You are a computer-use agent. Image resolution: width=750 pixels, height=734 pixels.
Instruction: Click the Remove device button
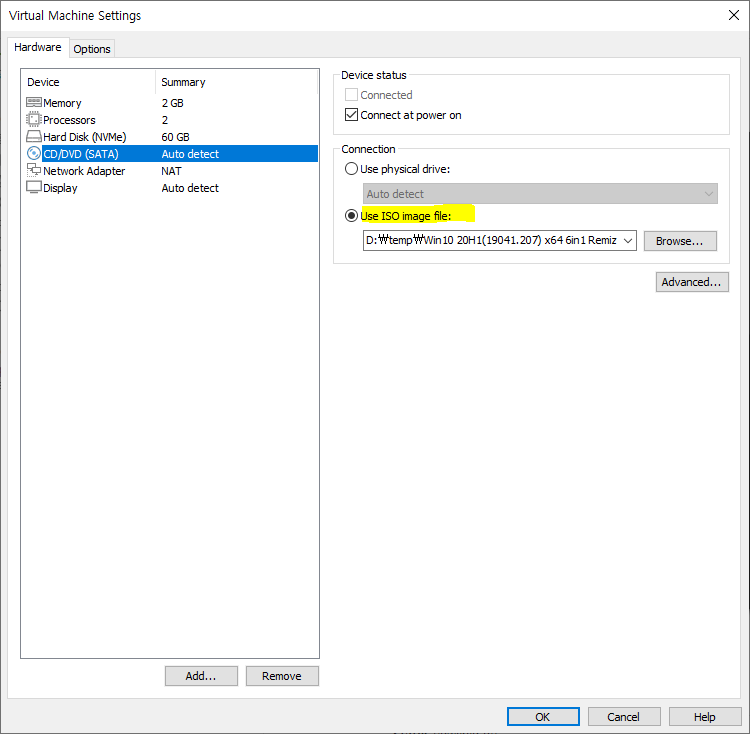(x=282, y=676)
